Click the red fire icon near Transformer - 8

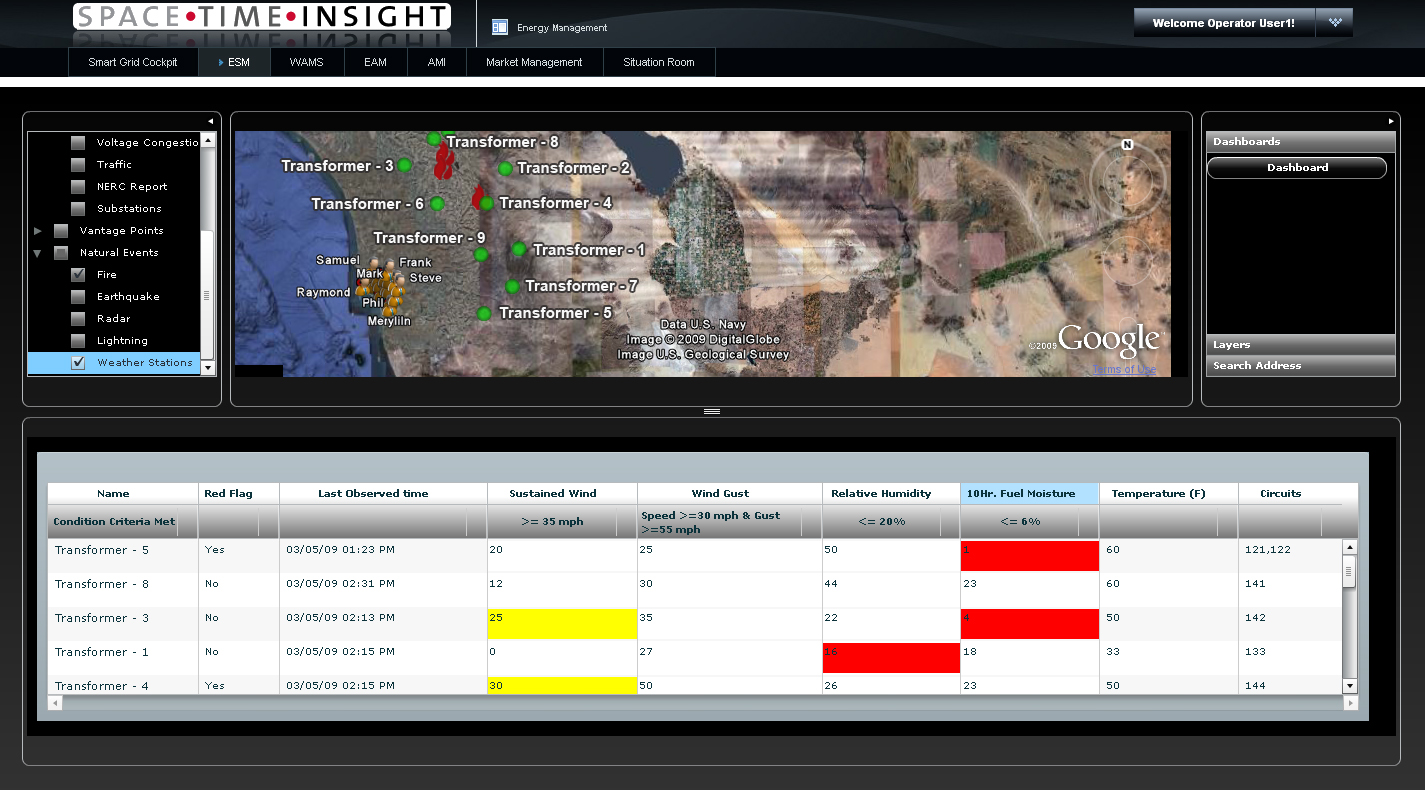pyautogui.click(x=442, y=160)
